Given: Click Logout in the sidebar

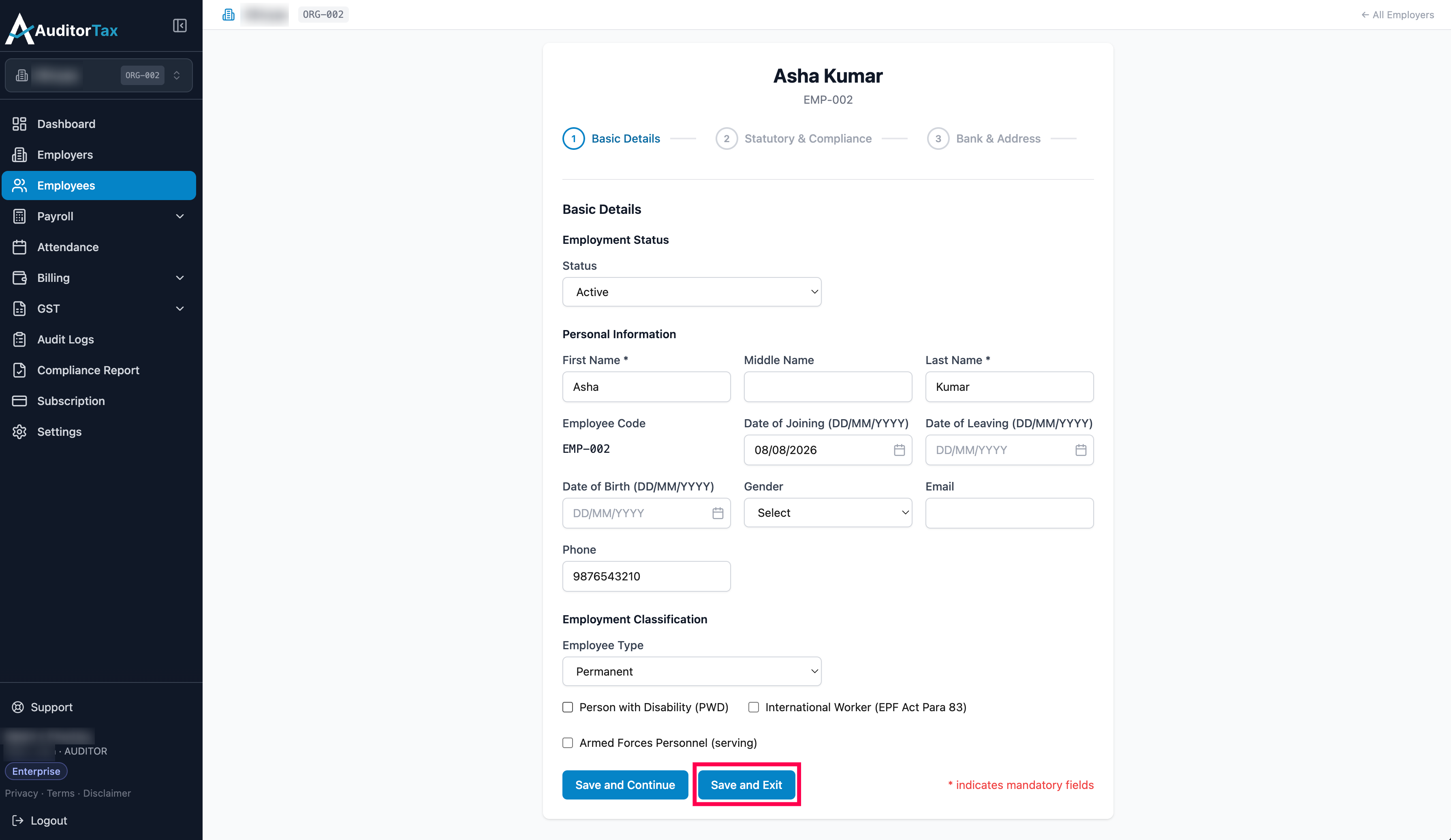Looking at the screenshot, I should 40,821.
